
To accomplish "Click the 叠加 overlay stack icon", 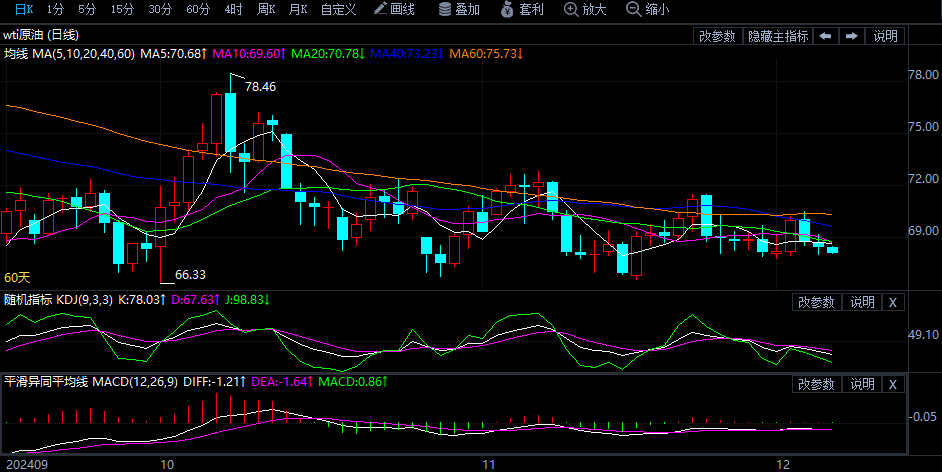I will (446, 9).
